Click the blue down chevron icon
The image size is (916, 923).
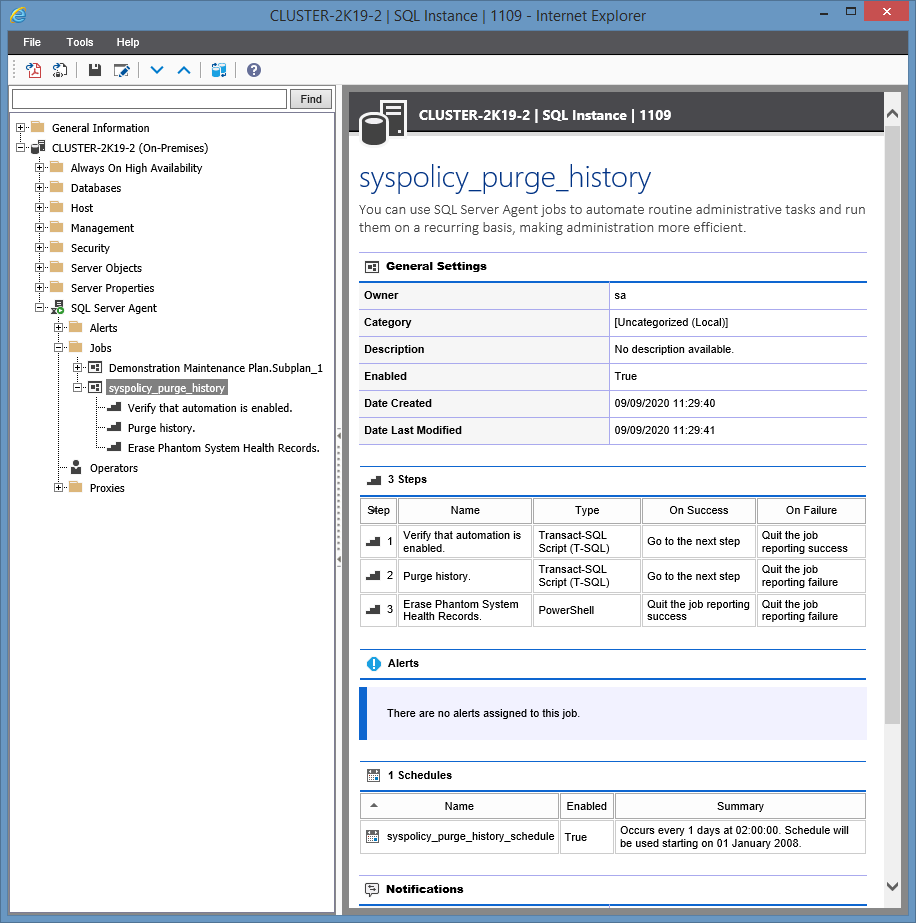[157, 70]
